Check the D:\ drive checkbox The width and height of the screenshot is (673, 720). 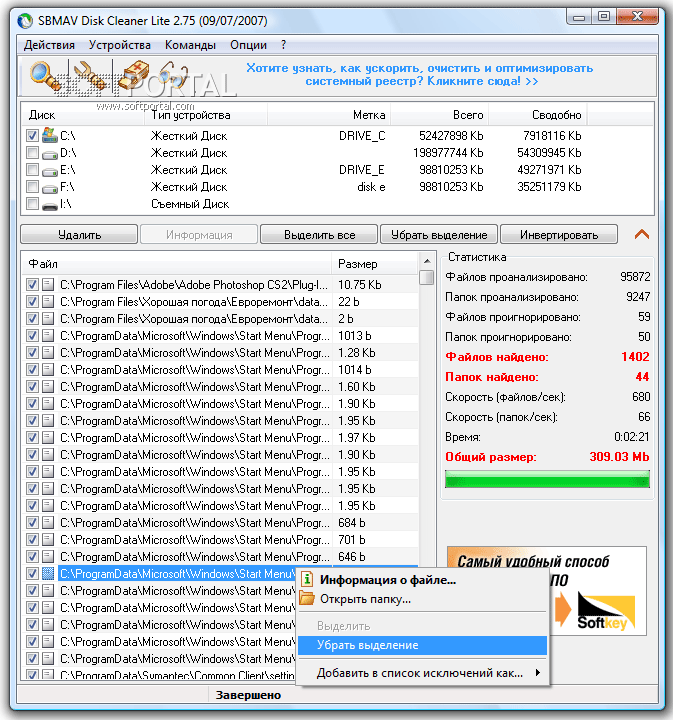tap(32, 153)
